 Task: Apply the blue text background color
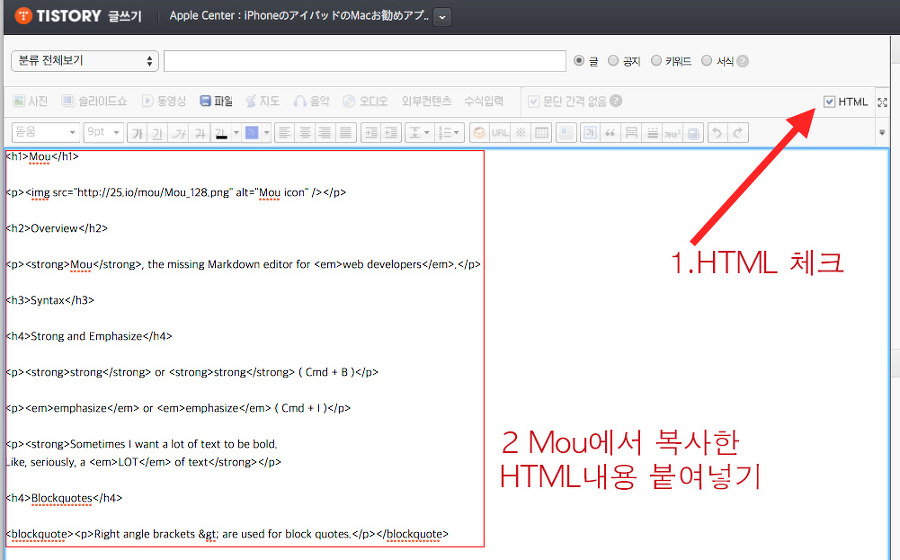(x=251, y=133)
